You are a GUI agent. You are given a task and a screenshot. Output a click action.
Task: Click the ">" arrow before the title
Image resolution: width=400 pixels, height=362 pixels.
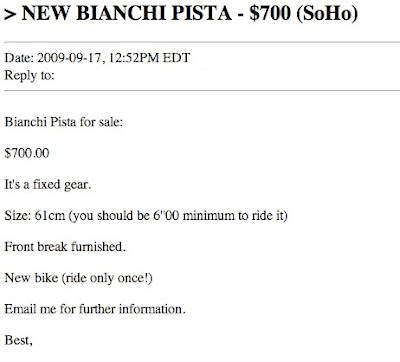point(10,15)
